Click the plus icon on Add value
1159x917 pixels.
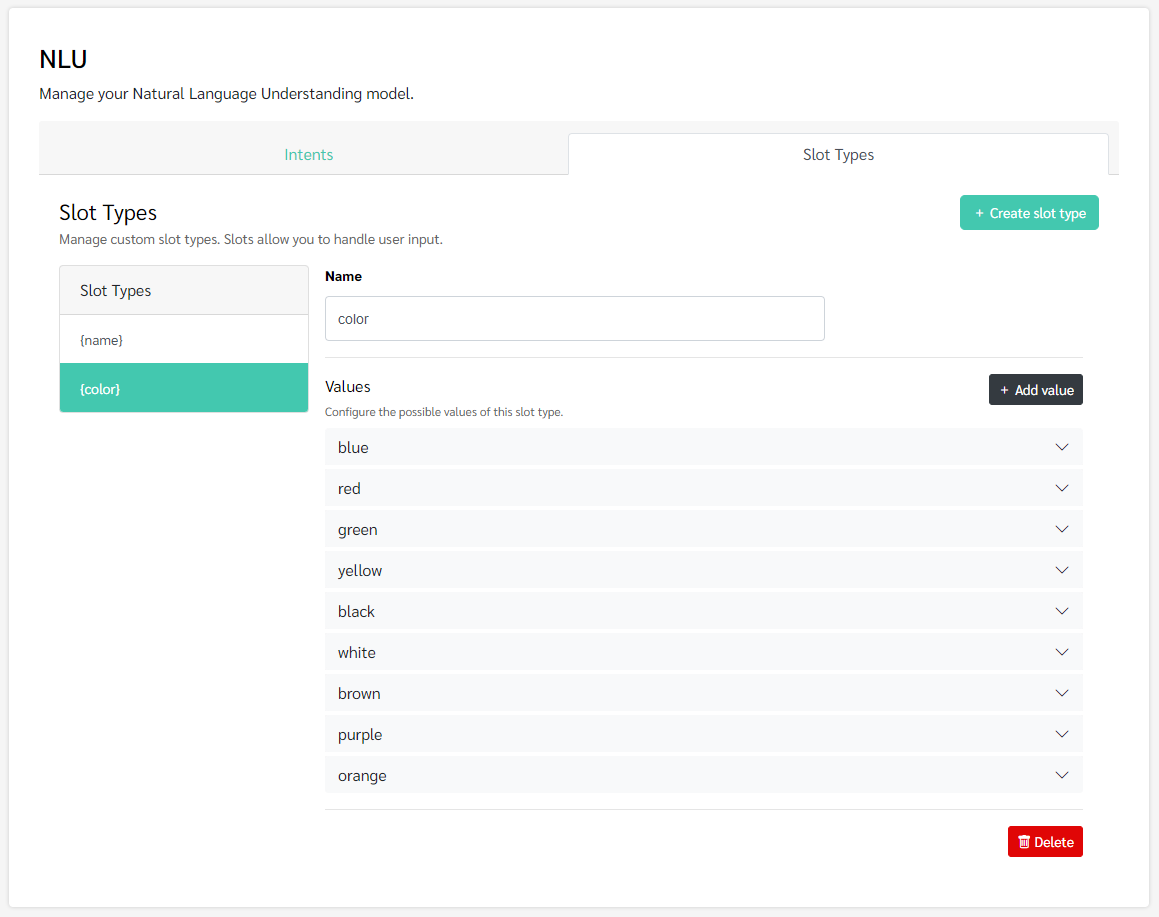click(x=1005, y=390)
